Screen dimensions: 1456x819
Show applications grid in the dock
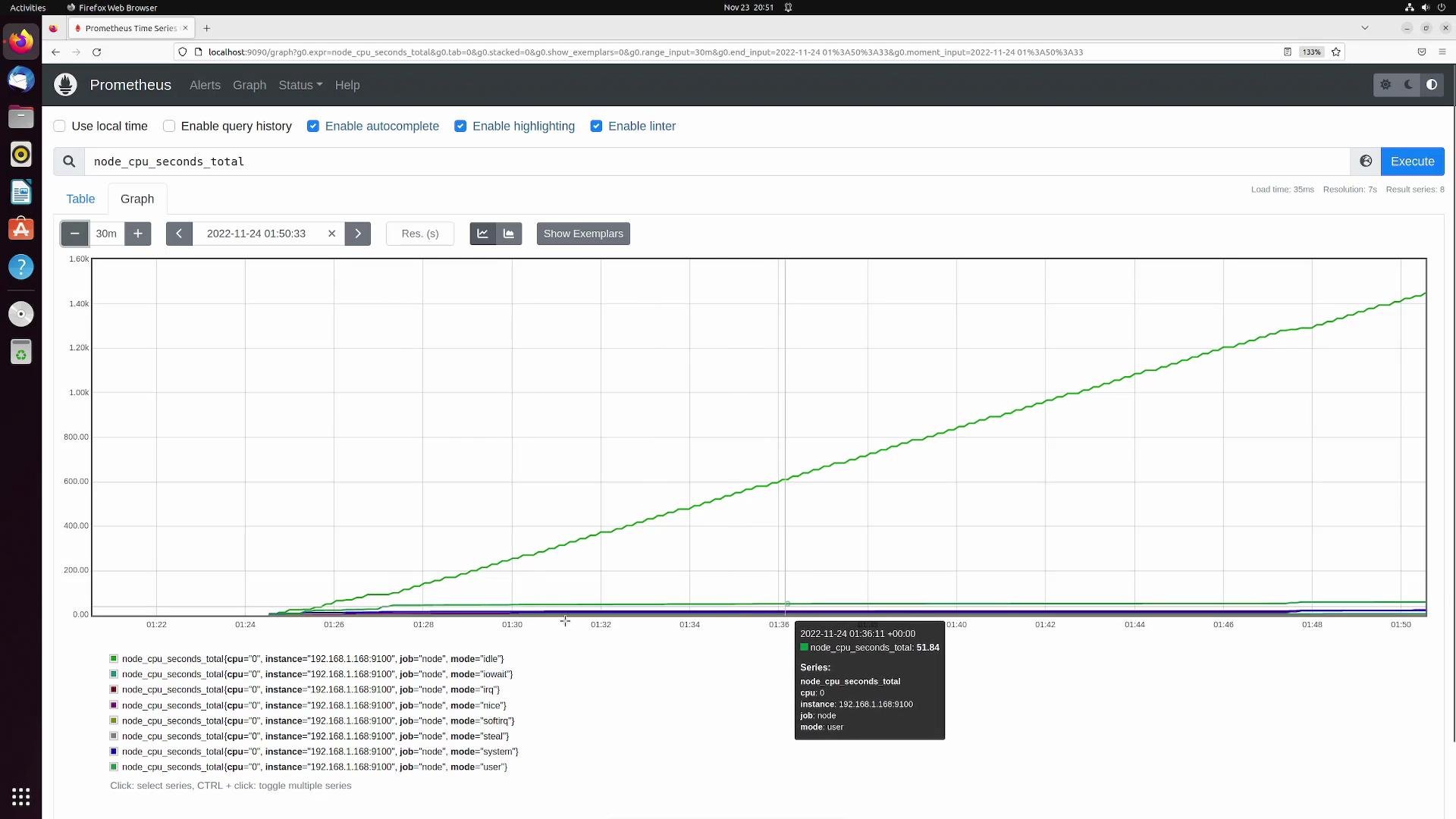tap(21, 797)
